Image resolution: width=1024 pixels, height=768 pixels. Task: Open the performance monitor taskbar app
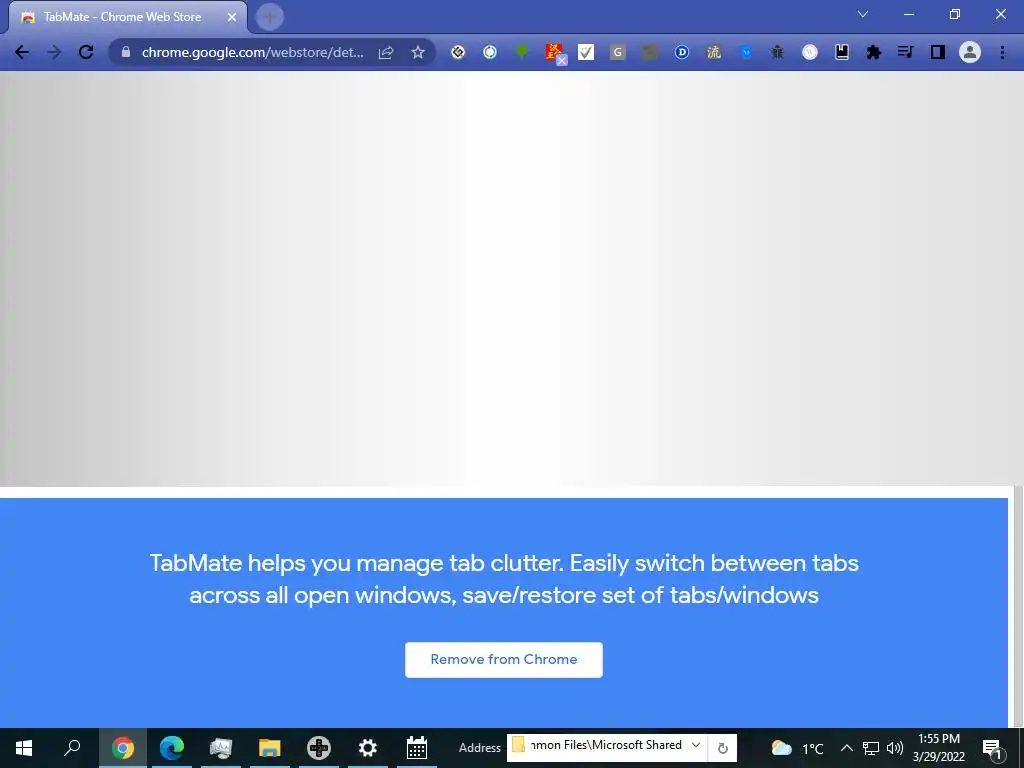point(221,748)
